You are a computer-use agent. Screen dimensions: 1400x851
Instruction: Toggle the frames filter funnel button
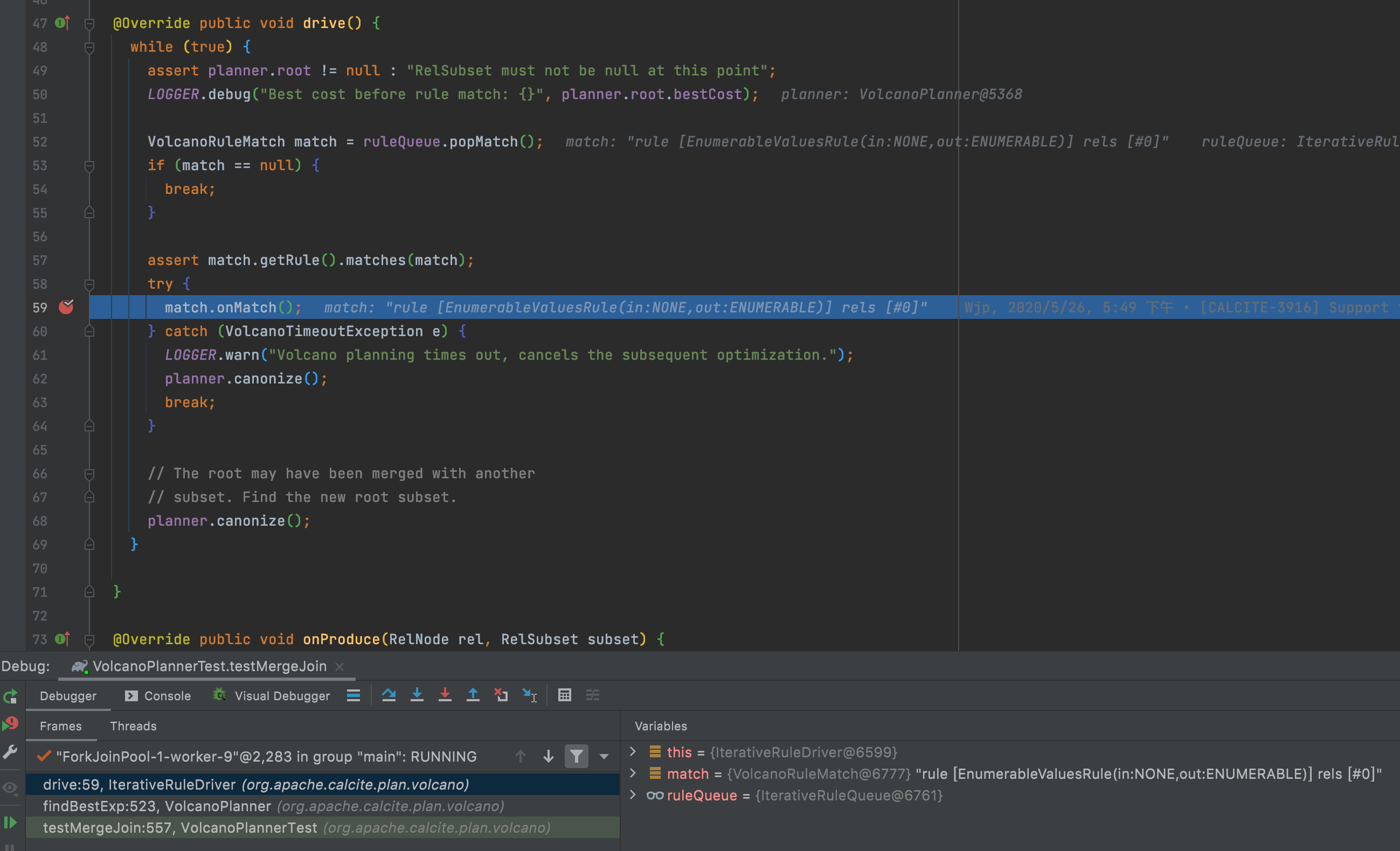point(576,756)
